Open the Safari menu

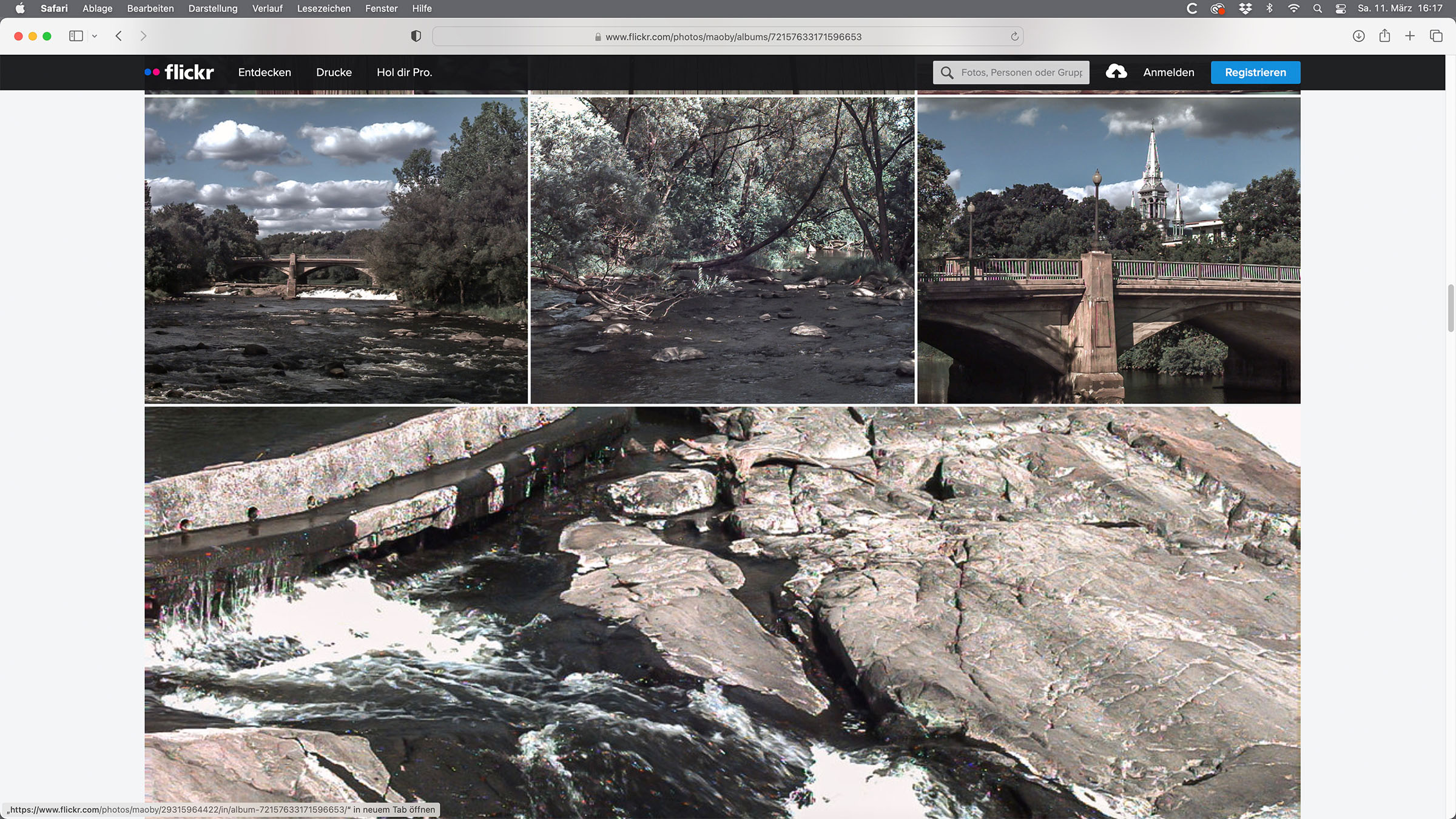click(x=54, y=8)
